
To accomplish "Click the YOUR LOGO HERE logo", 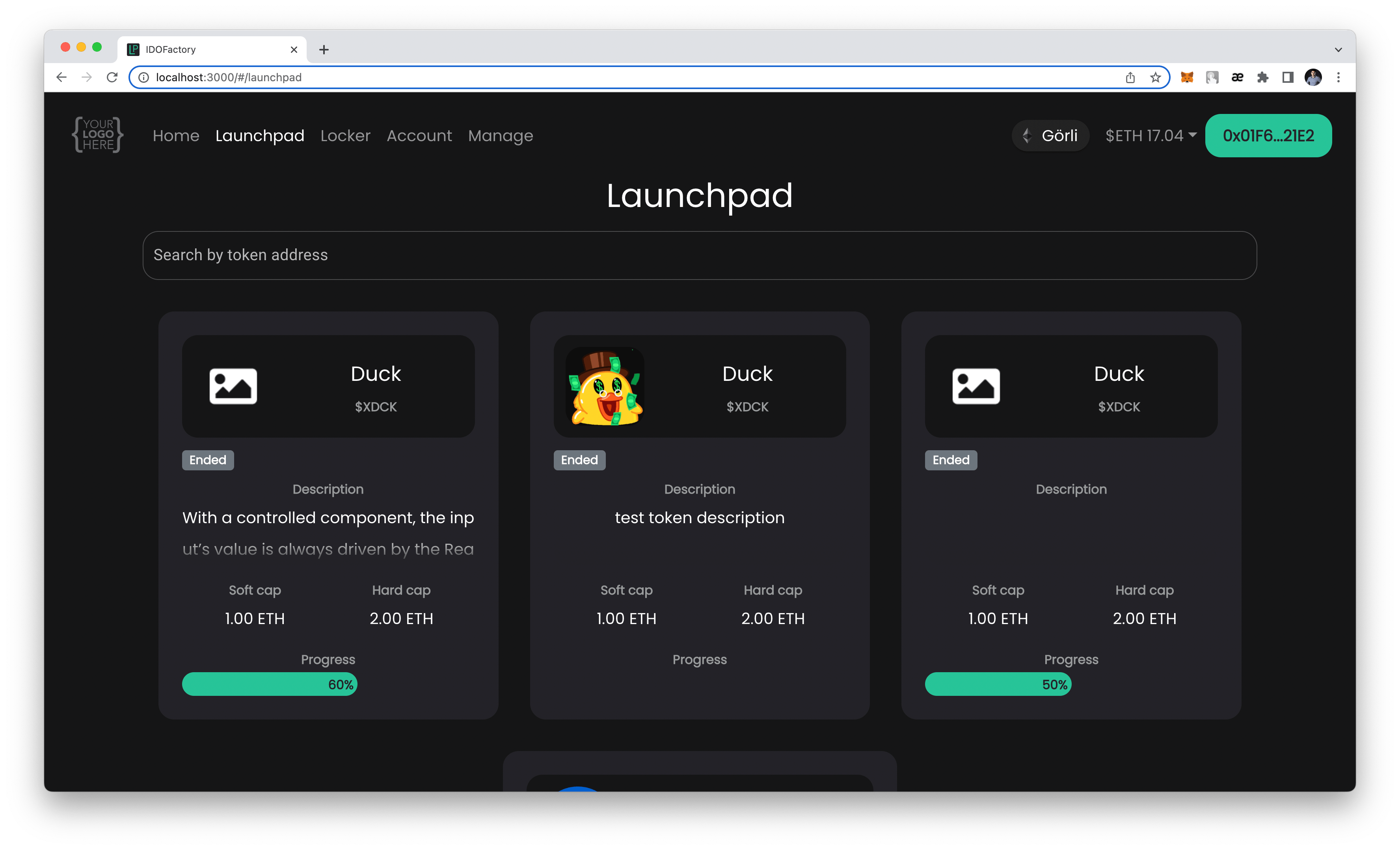I will (x=98, y=135).
